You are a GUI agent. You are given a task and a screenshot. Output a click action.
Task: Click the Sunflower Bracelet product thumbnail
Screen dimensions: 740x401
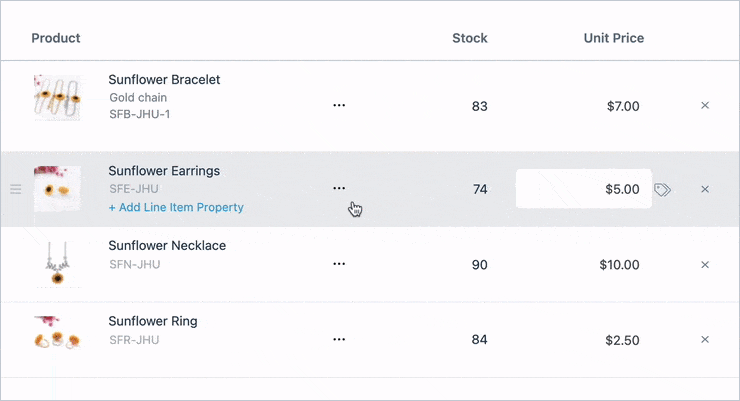click(57, 98)
